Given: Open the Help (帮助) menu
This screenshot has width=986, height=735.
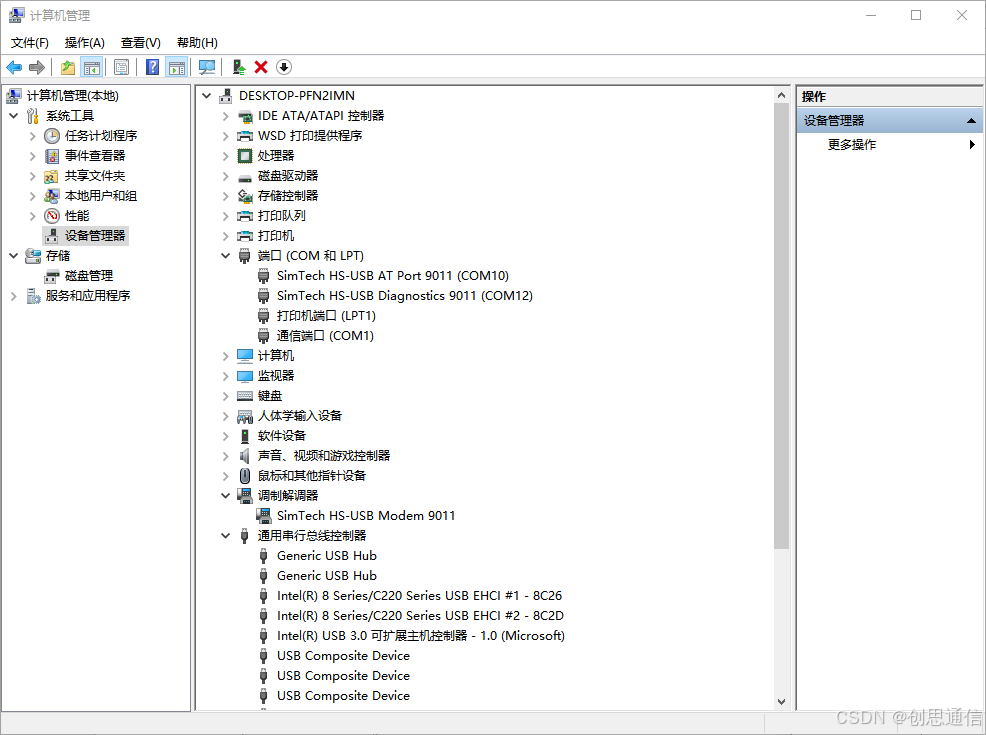Looking at the screenshot, I should (197, 43).
